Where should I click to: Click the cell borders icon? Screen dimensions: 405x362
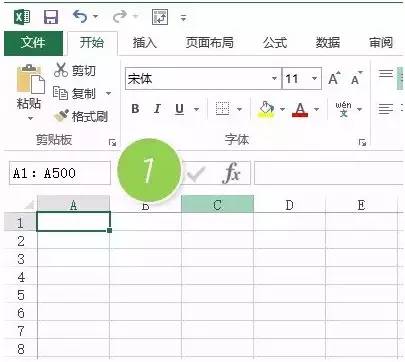click(222, 108)
